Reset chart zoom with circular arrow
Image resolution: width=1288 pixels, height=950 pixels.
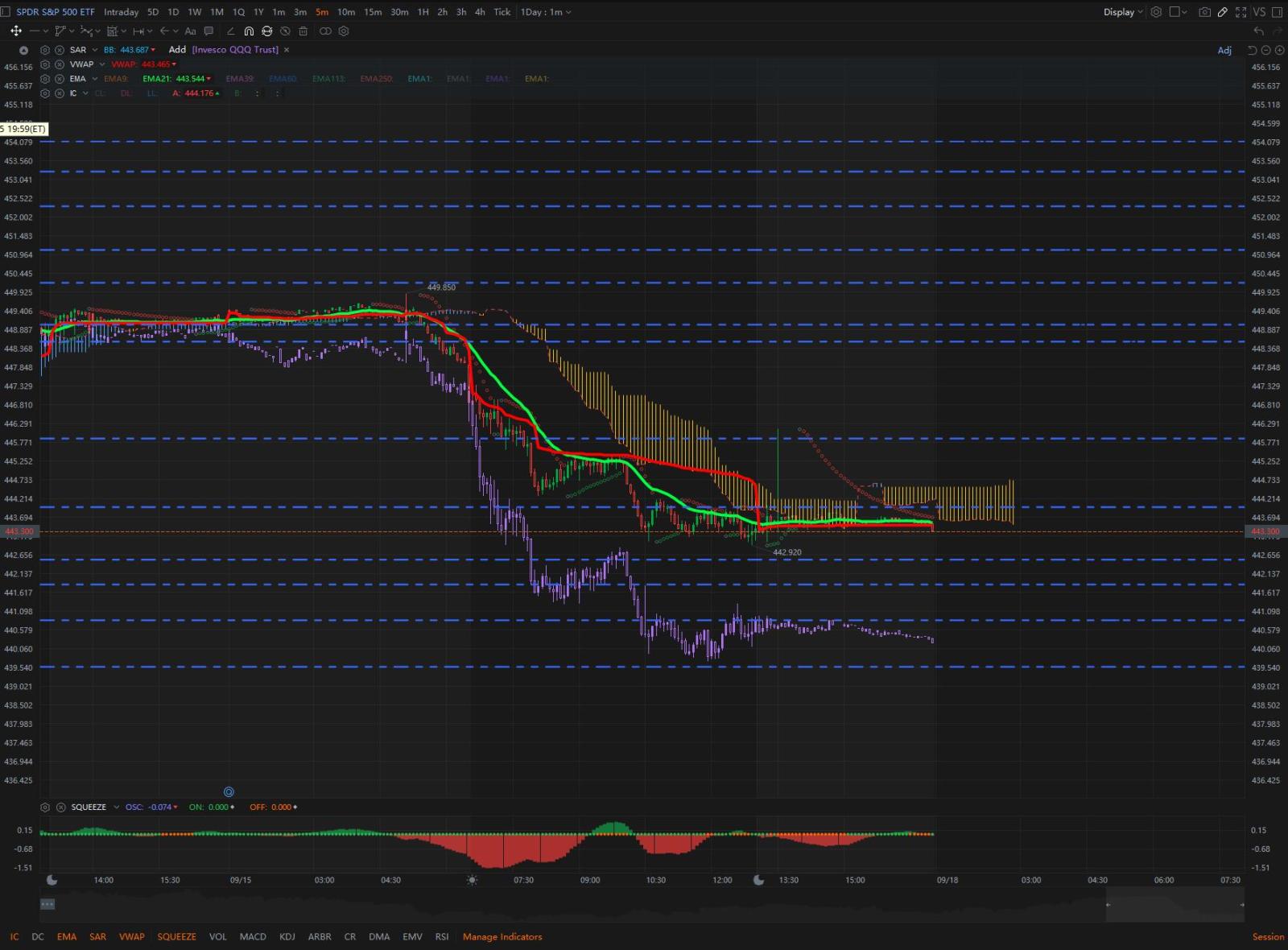[1252, 50]
